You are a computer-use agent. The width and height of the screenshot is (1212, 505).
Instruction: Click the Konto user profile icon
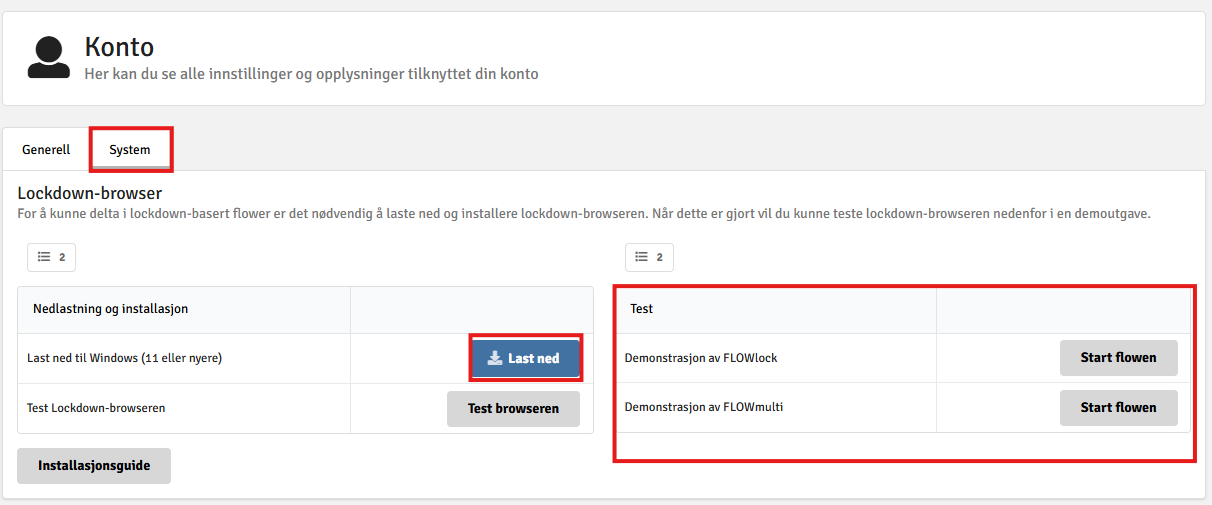(x=49, y=58)
